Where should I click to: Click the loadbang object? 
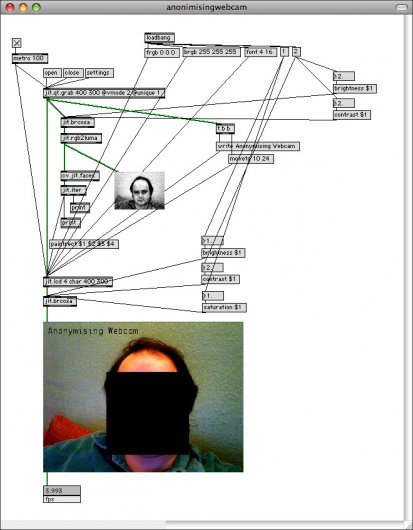click(160, 38)
